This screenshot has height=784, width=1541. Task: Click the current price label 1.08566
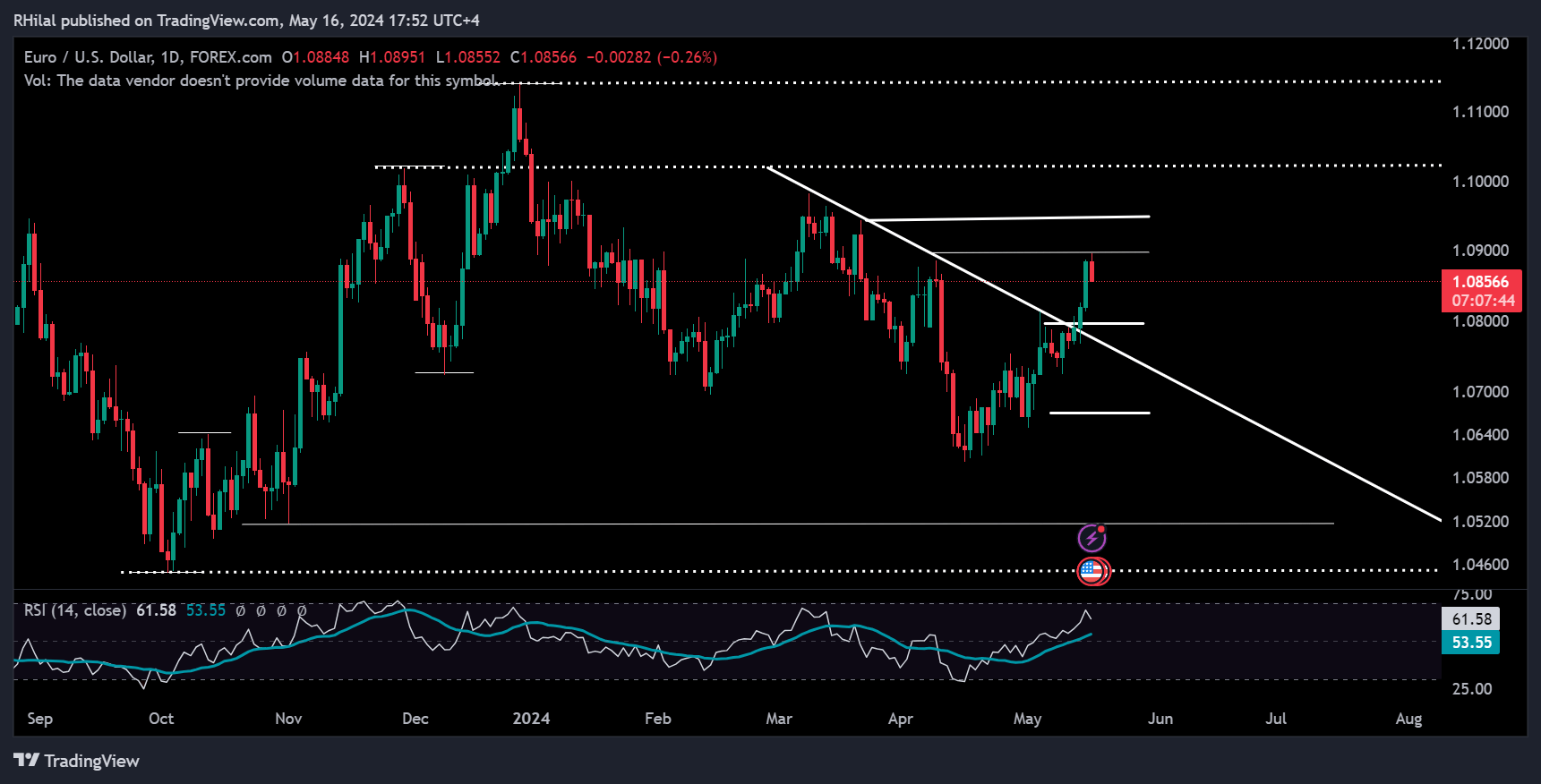pos(1480,281)
